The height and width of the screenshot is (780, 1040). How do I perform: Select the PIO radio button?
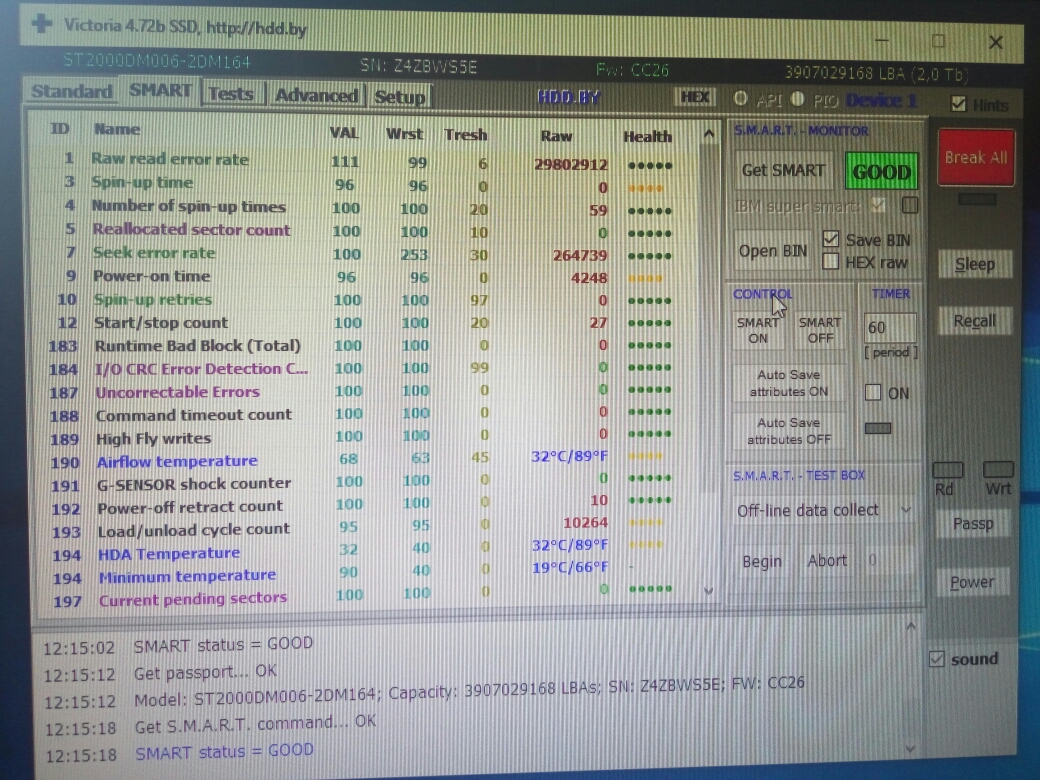click(x=797, y=99)
